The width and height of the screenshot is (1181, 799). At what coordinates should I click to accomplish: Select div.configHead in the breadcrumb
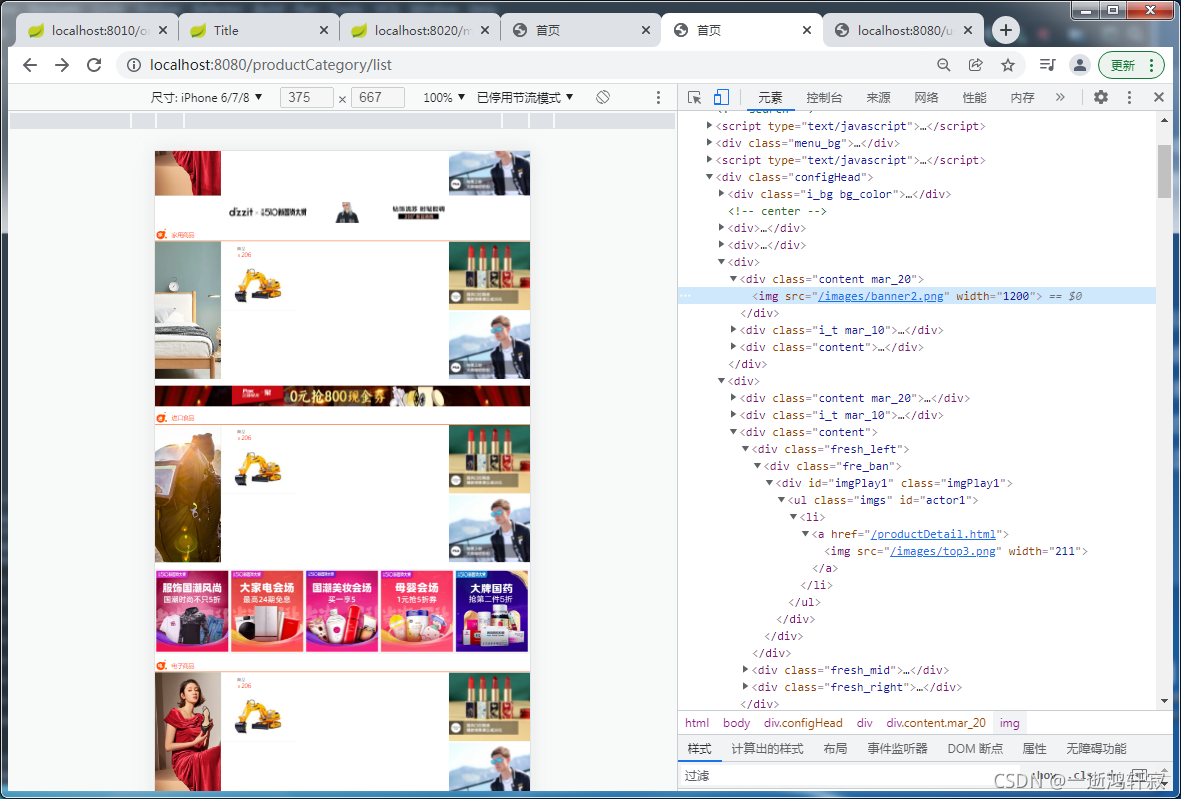click(803, 723)
